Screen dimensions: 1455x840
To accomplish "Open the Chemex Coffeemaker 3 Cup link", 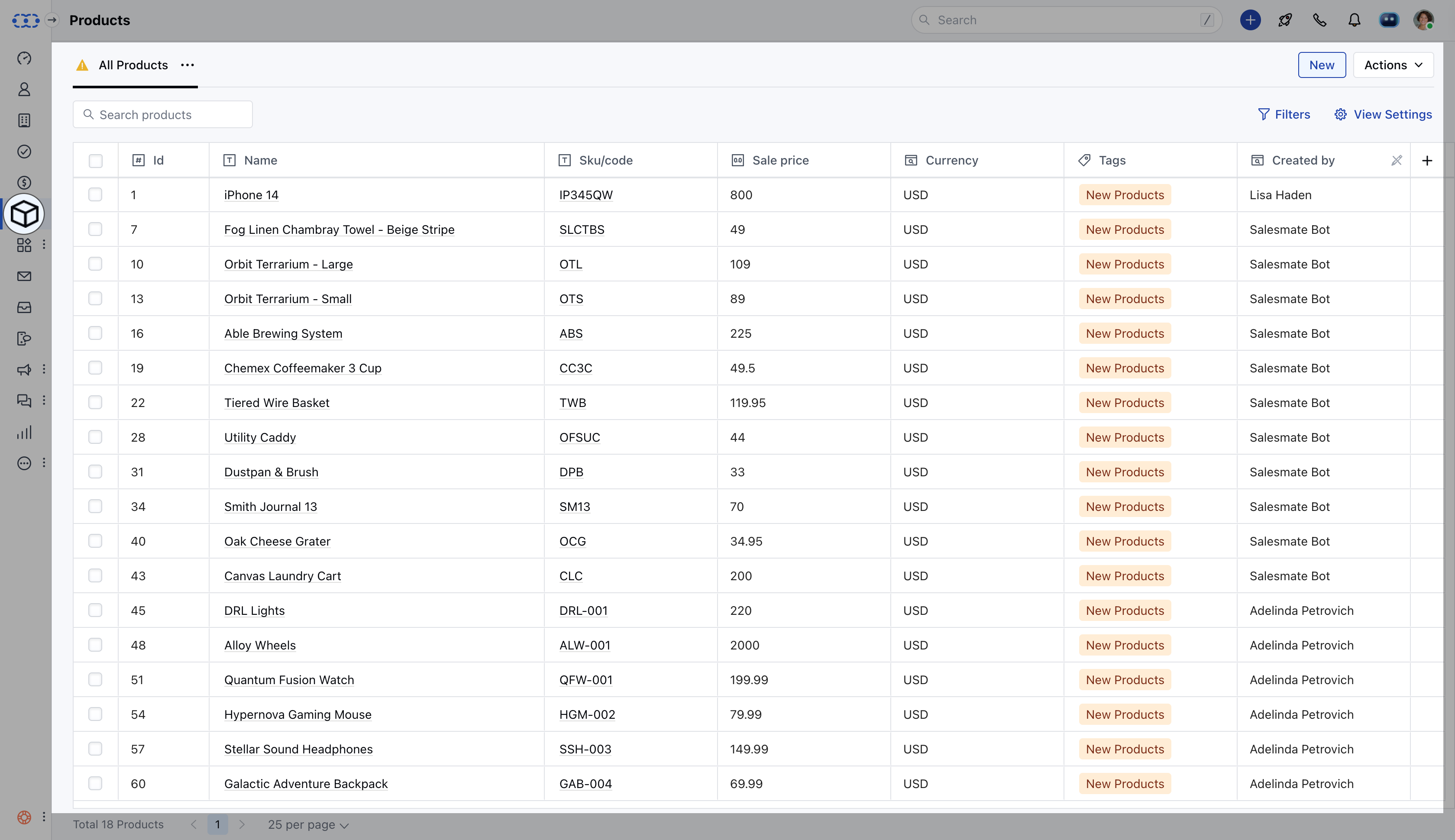I will click(x=303, y=368).
